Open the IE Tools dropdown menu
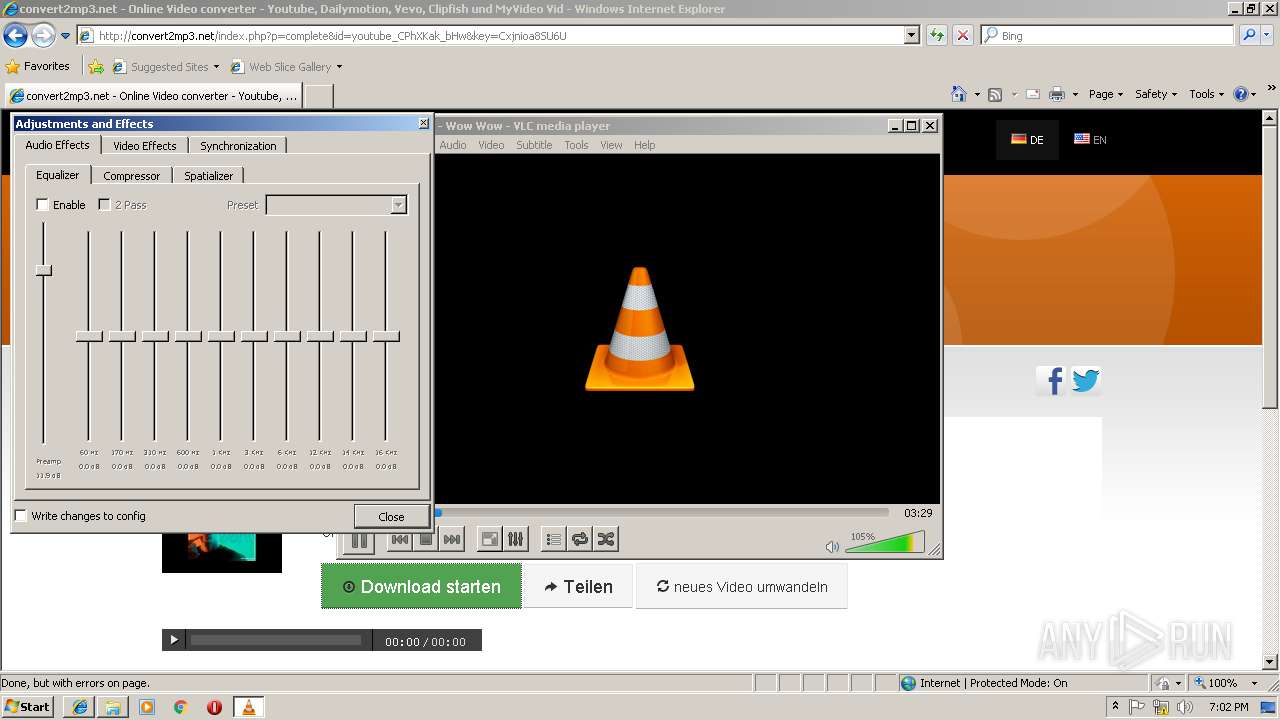Screen dimensions: 1280x720 click(x=1207, y=94)
